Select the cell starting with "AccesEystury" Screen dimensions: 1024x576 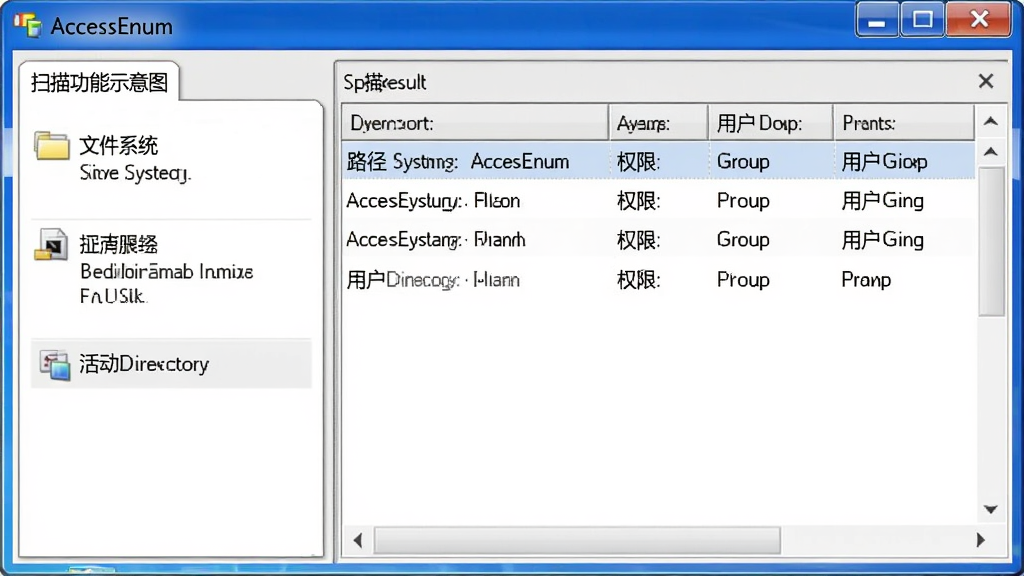pyautogui.click(x=433, y=200)
